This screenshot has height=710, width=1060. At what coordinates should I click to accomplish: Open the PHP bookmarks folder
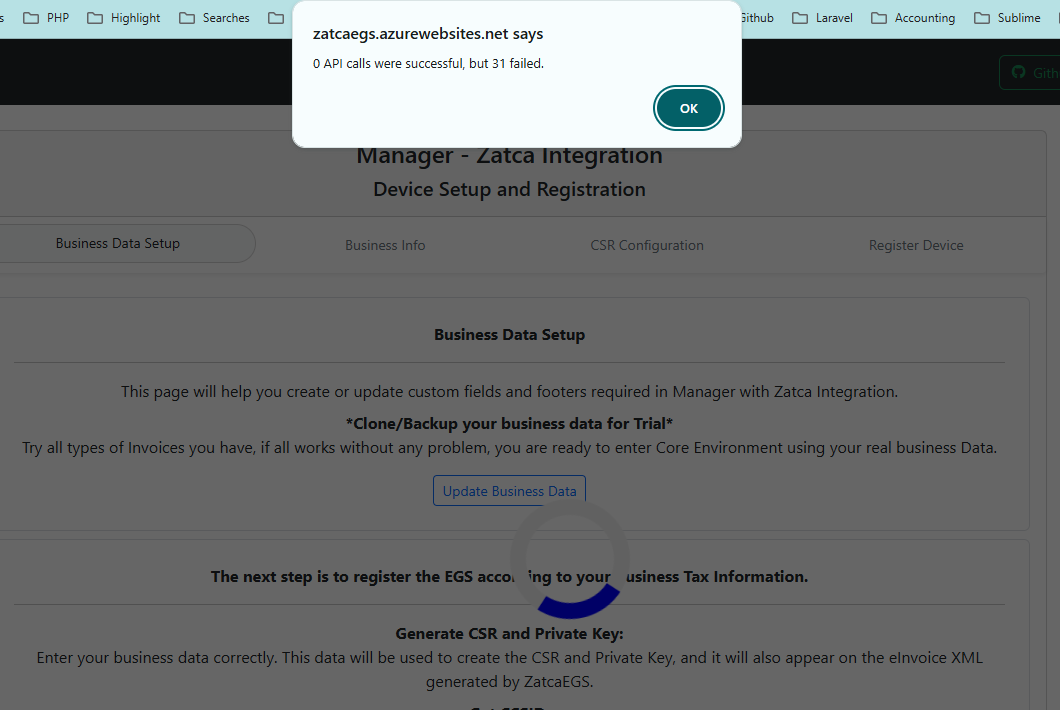(46, 18)
